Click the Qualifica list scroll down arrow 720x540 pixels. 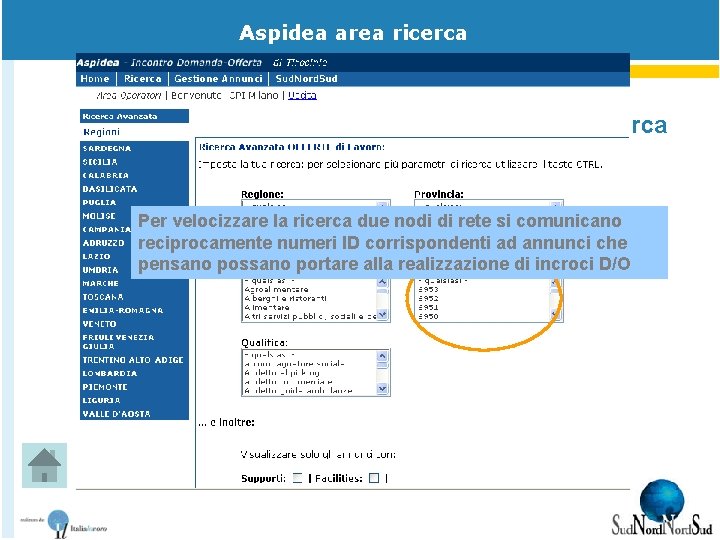382,389
